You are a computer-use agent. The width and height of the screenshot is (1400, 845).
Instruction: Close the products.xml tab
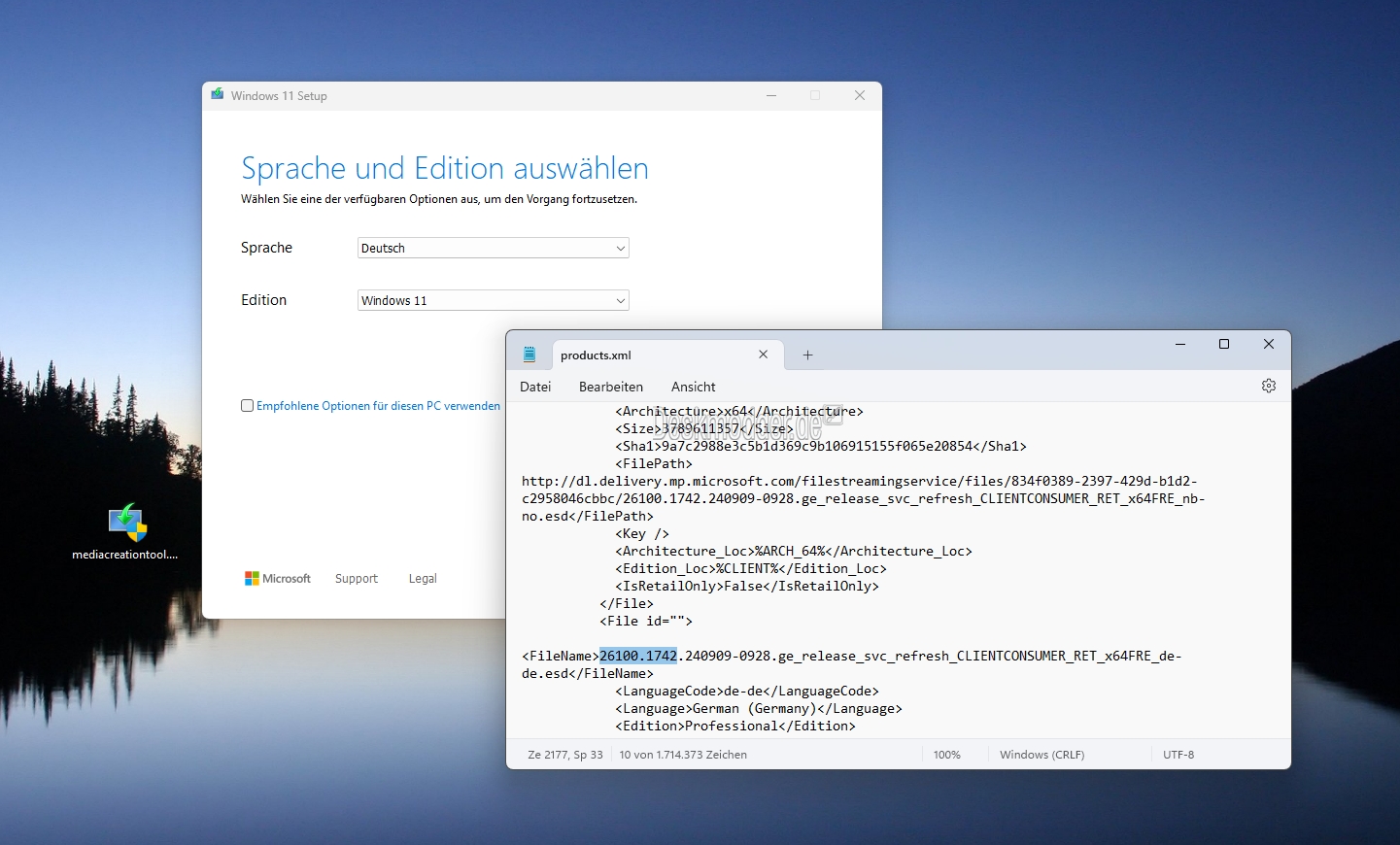point(764,355)
